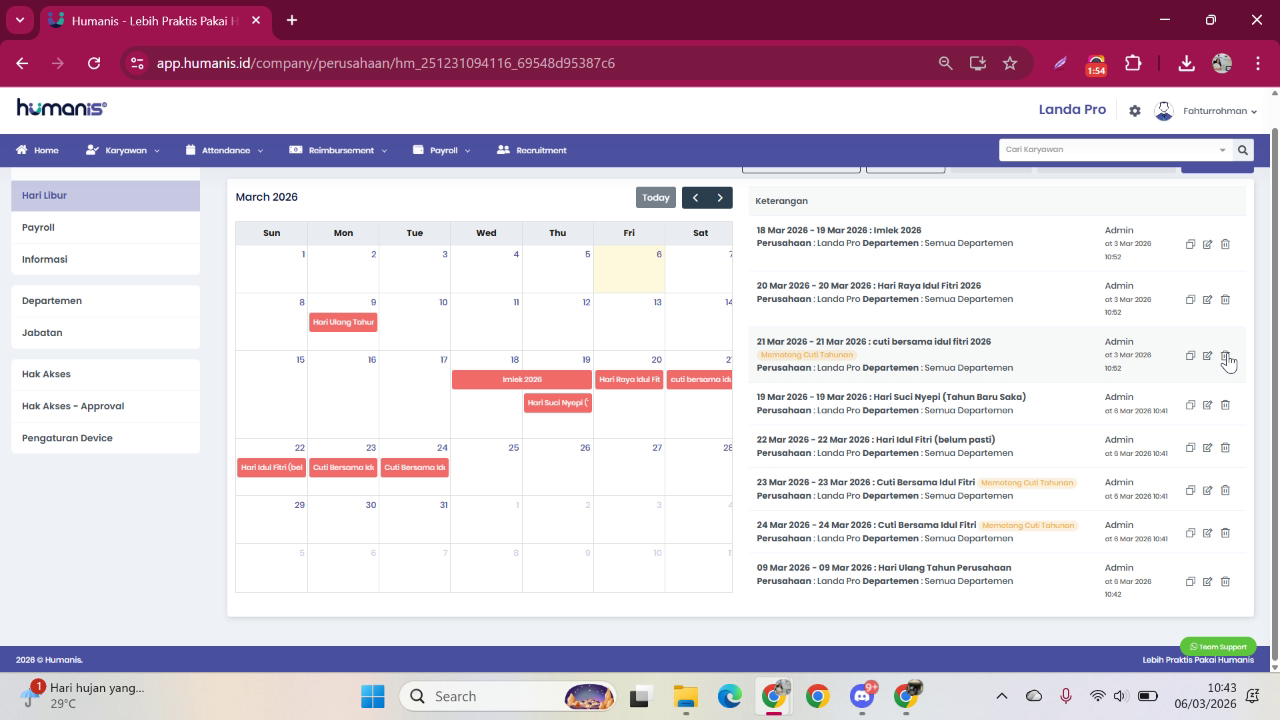Delete the 24 Mar Cuti Bersama Idul Fitri entry
This screenshot has height=720, width=1280.
(x=1225, y=533)
